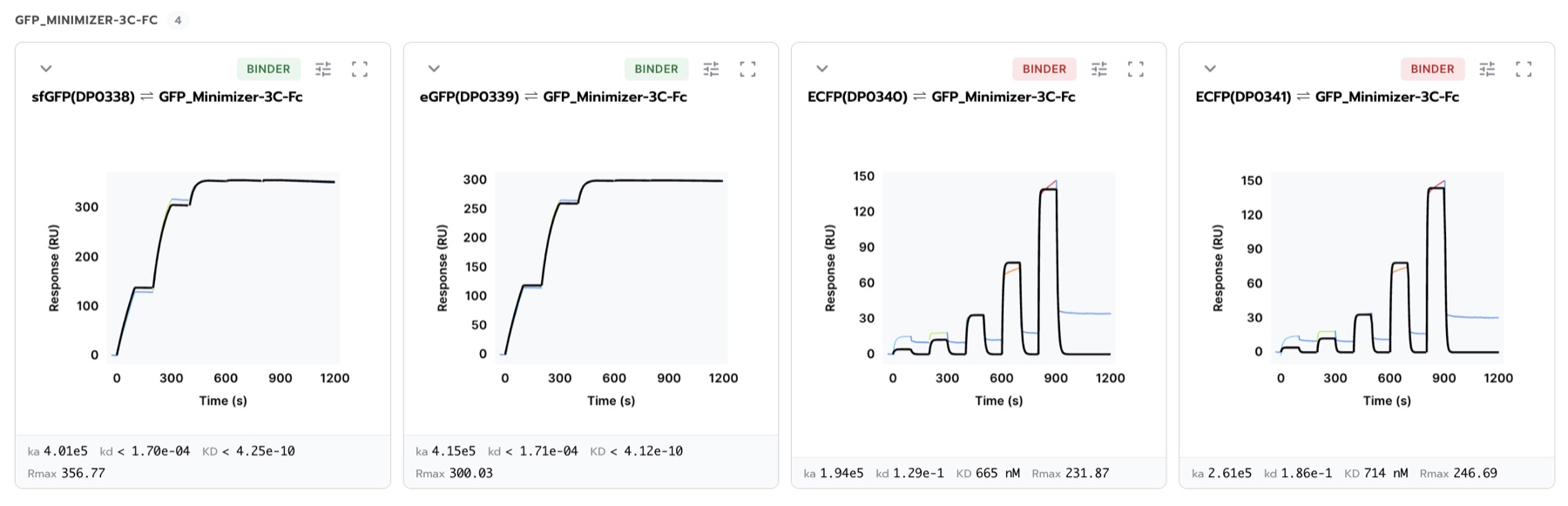Click the group count badge showing 4
1568x506 pixels.
click(x=178, y=20)
